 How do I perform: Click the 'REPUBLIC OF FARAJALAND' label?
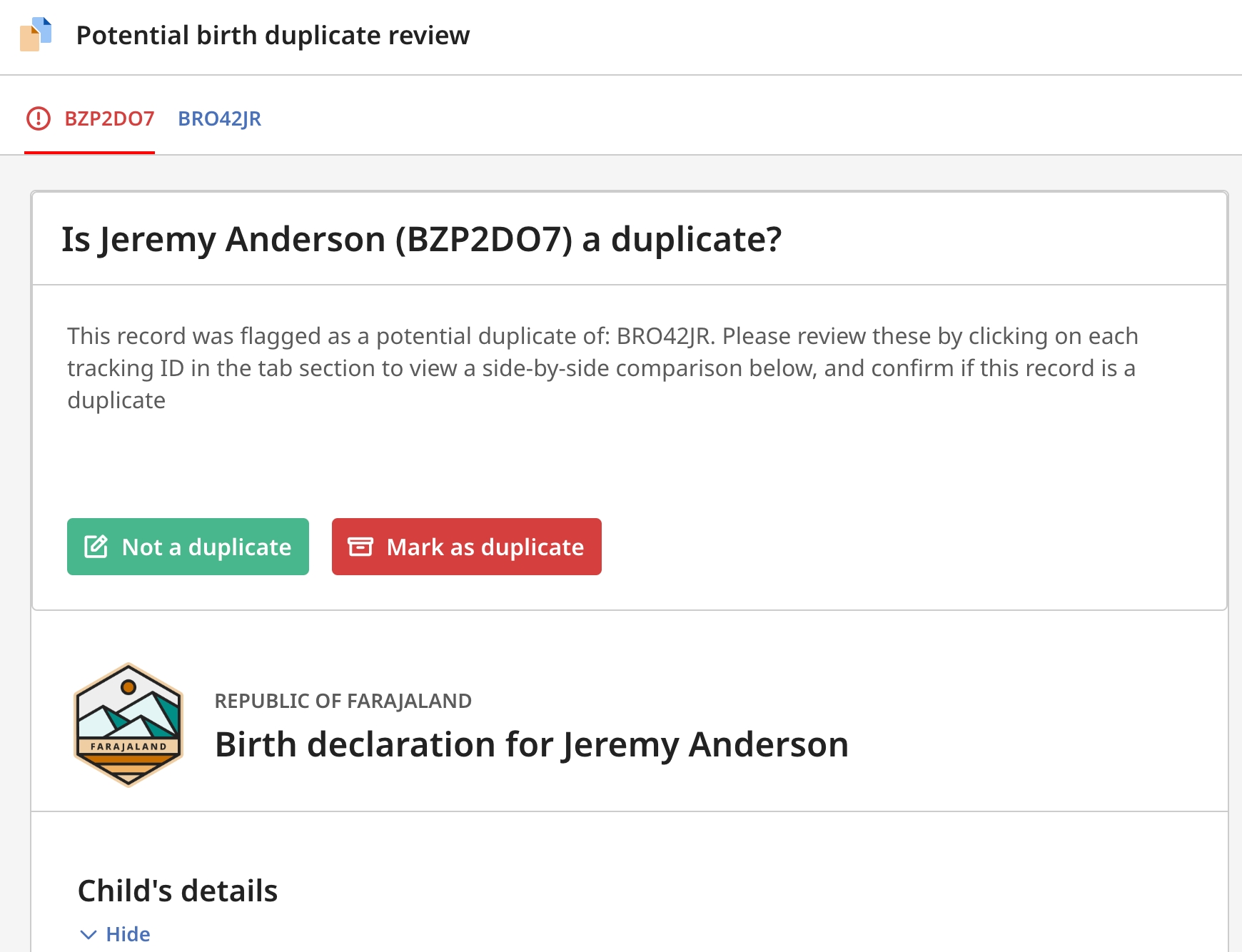pos(343,701)
